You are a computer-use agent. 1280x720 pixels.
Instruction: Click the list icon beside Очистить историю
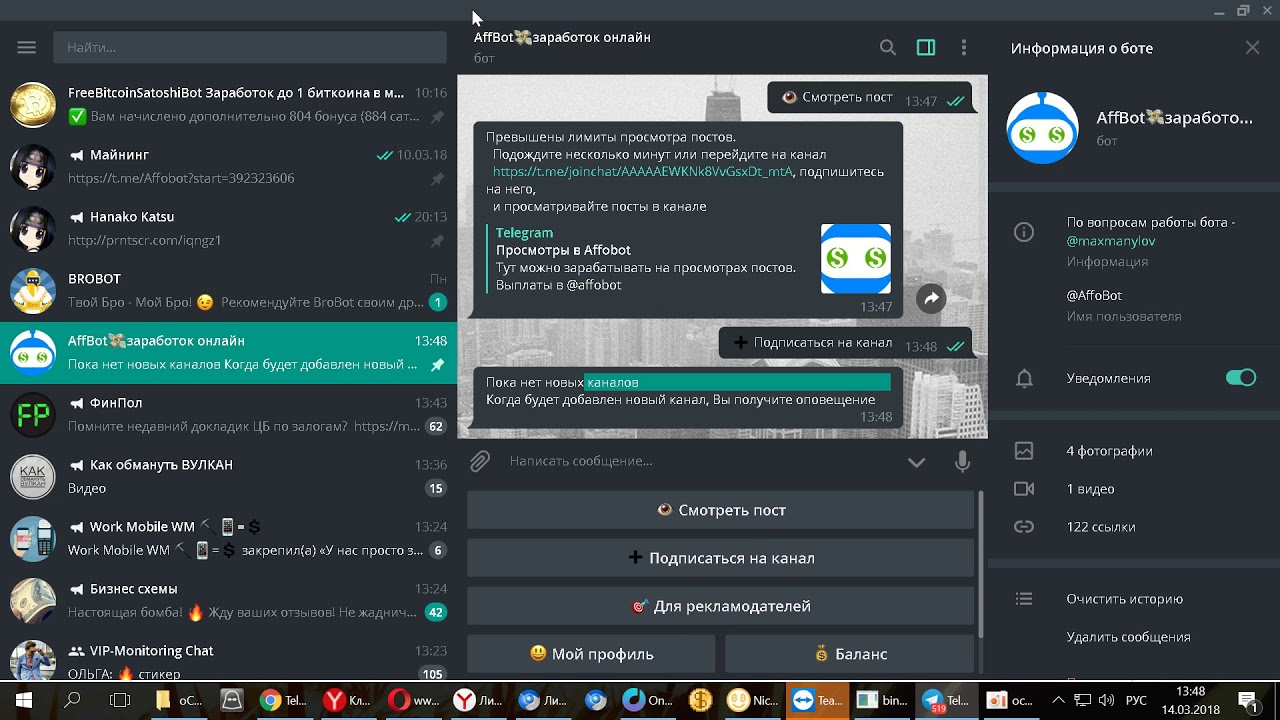click(x=1024, y=599)
